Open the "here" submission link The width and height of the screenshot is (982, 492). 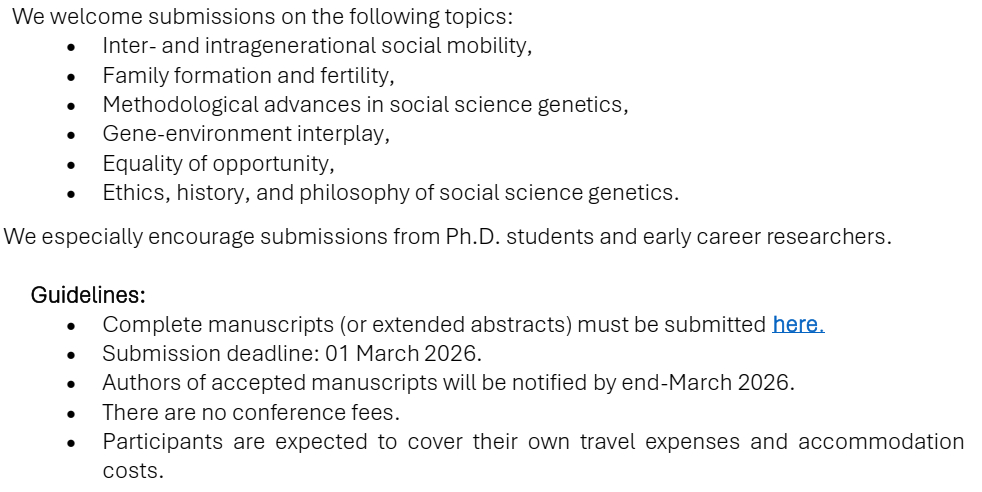[x=796, y=325]
